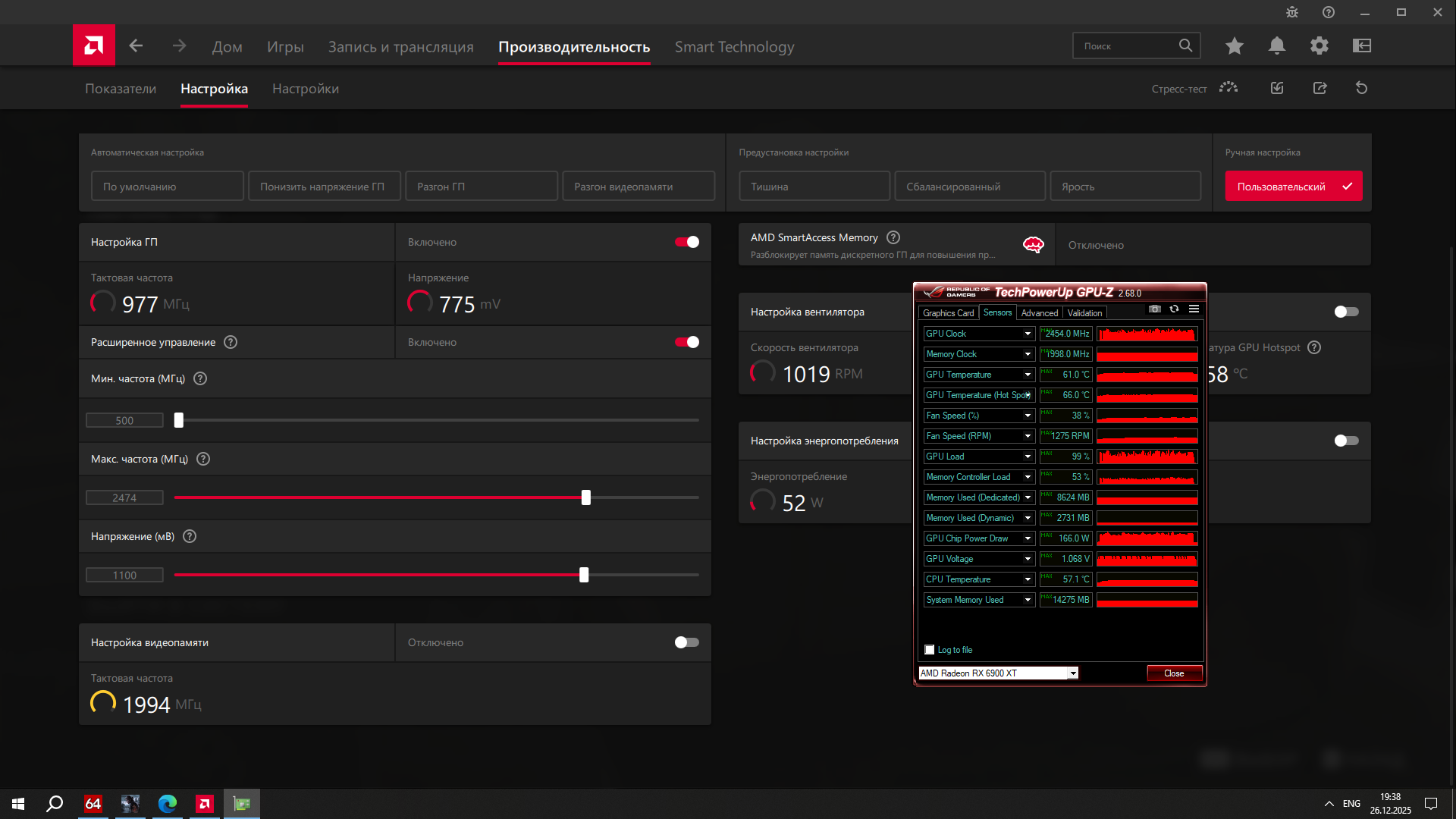
Task: Click the back navigation arrow
Action: click(x=136, y=46)
